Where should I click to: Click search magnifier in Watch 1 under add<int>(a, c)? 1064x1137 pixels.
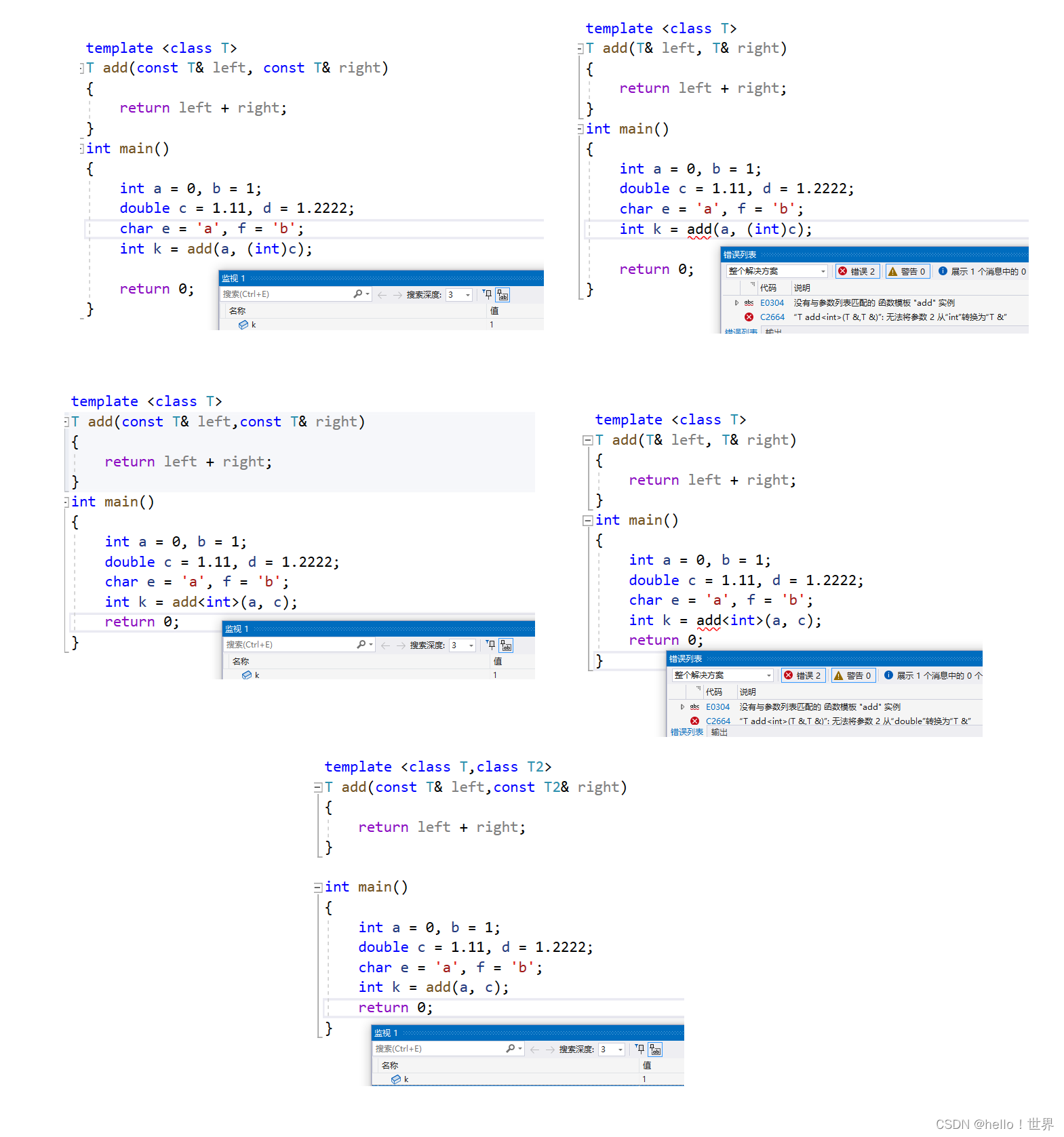(361, 645)
